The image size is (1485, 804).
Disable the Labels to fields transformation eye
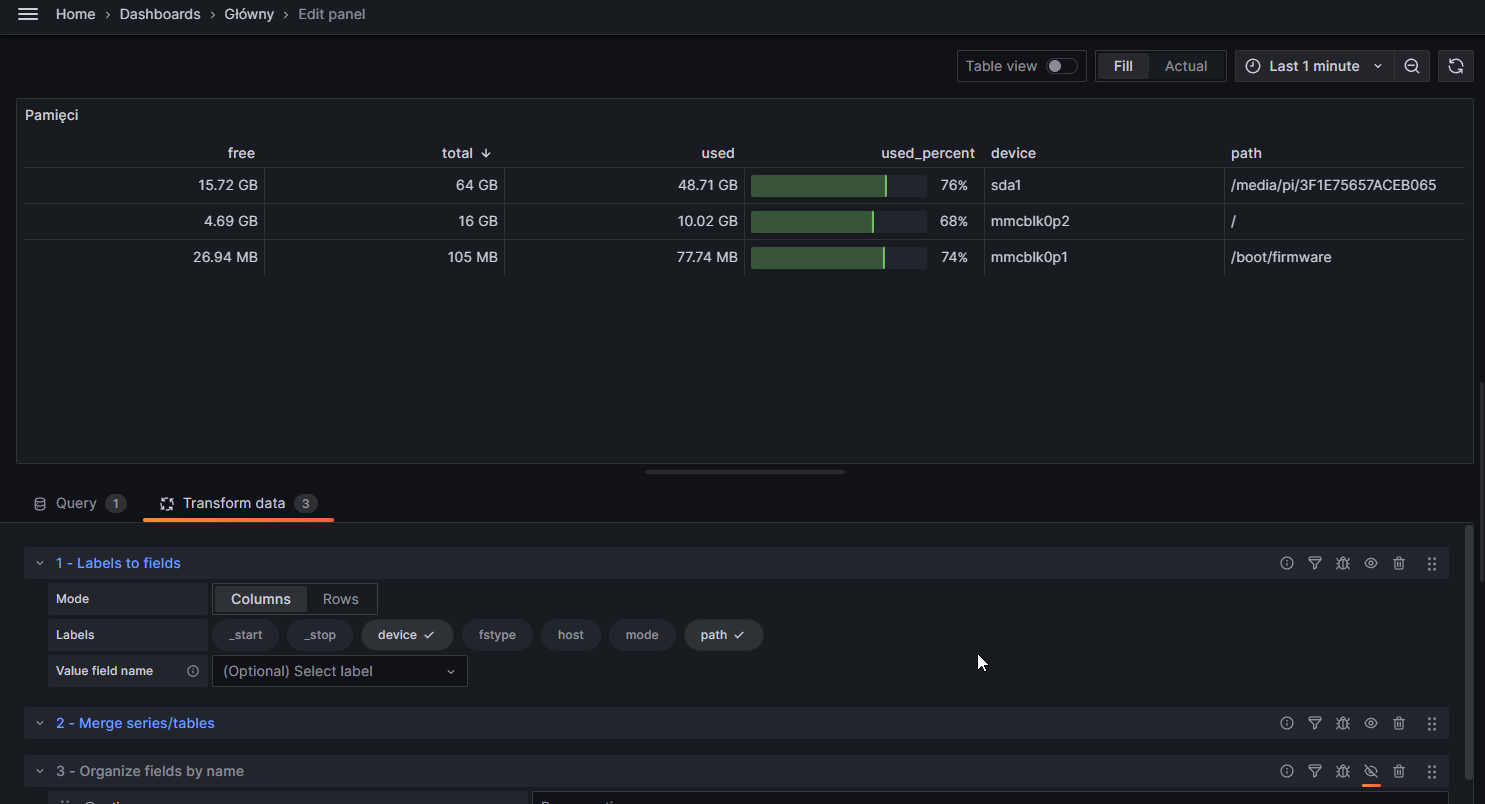[1371, 563]
